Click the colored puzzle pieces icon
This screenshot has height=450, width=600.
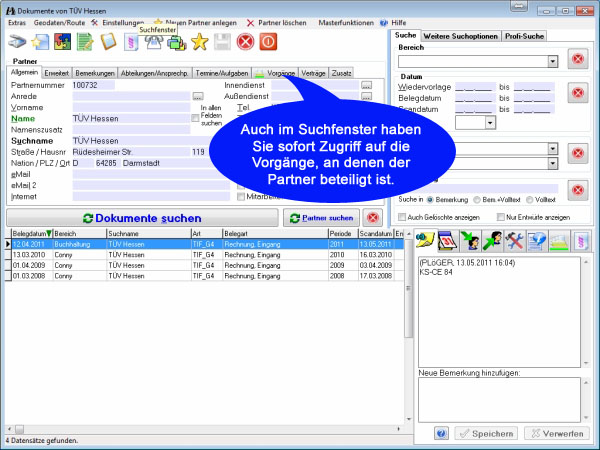(x=62, y=42)
